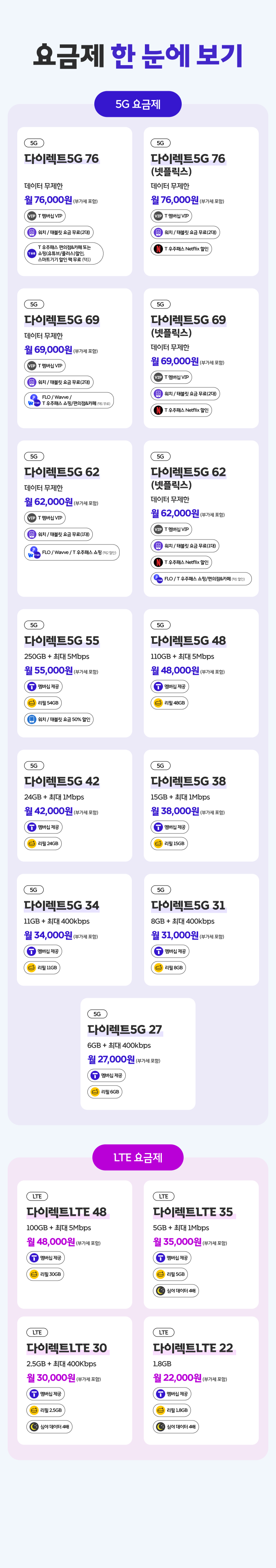Click the T membership icon in 다이렉트LTE 22 card

point(160,1393)
